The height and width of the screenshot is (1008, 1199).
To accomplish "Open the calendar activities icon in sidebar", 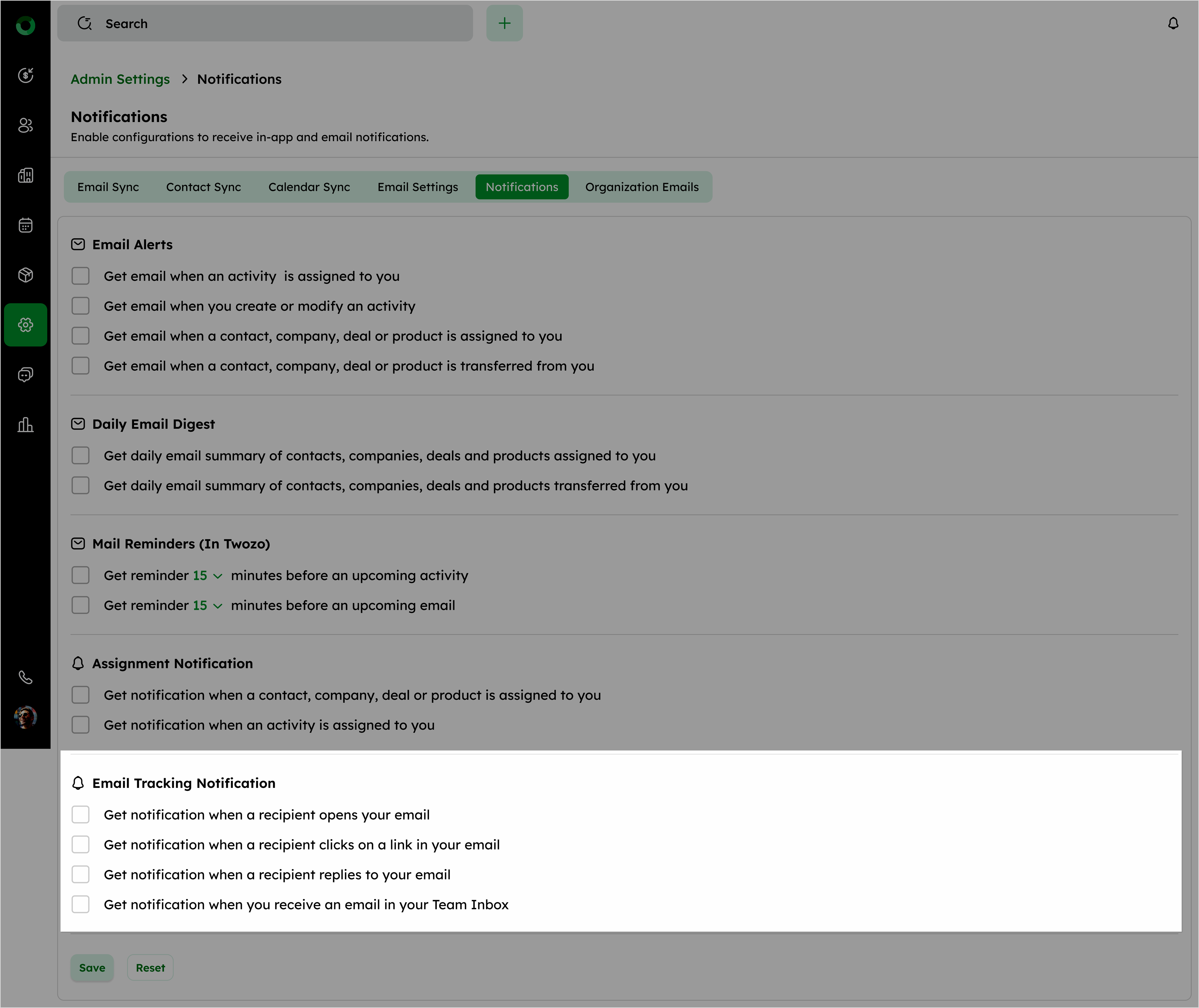I will [x=25, y=225].
